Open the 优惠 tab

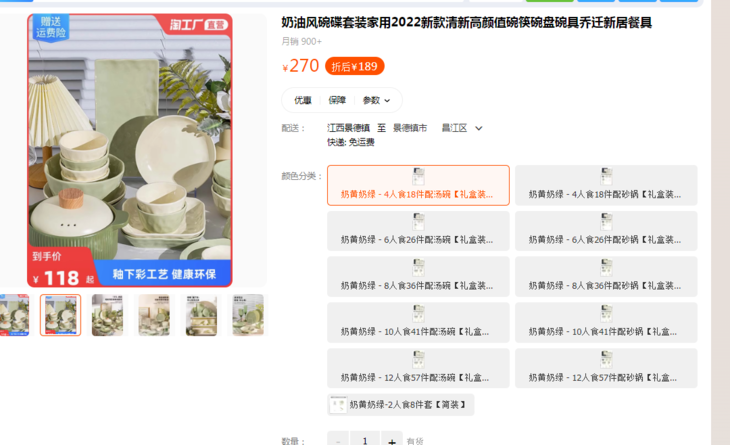tap(303, 100)
